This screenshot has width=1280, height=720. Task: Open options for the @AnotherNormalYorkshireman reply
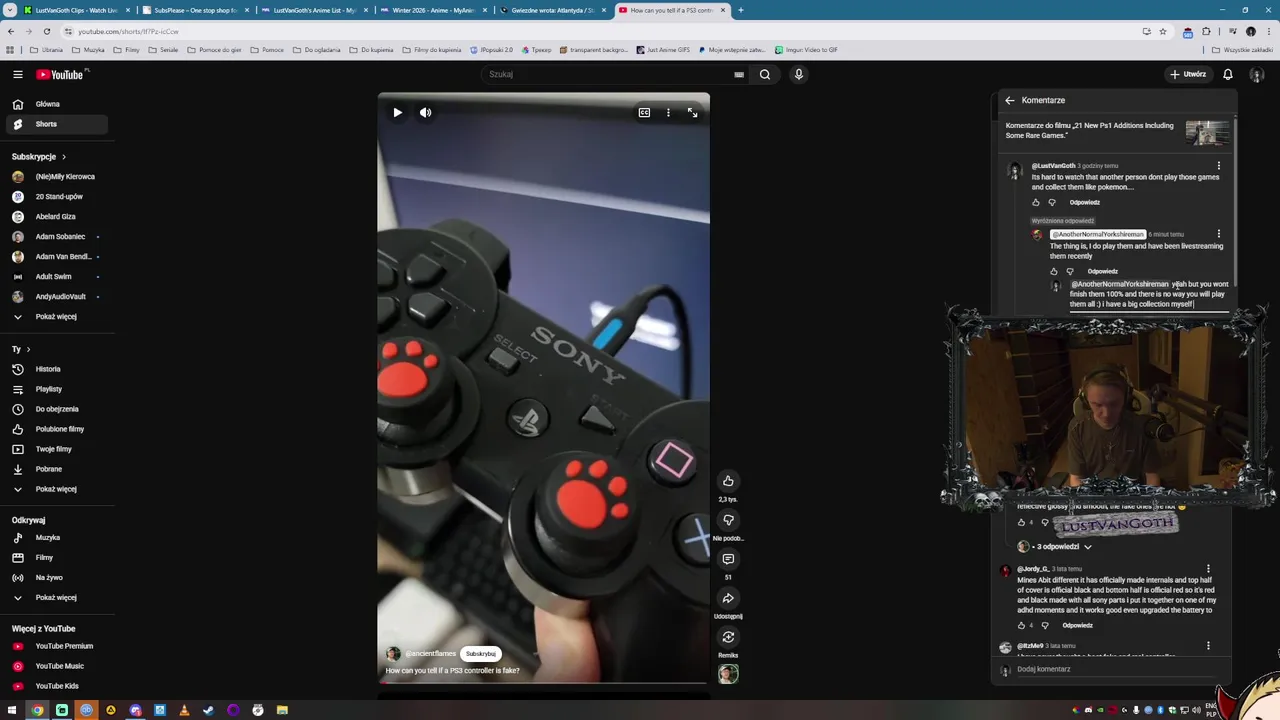point(1218,235)
